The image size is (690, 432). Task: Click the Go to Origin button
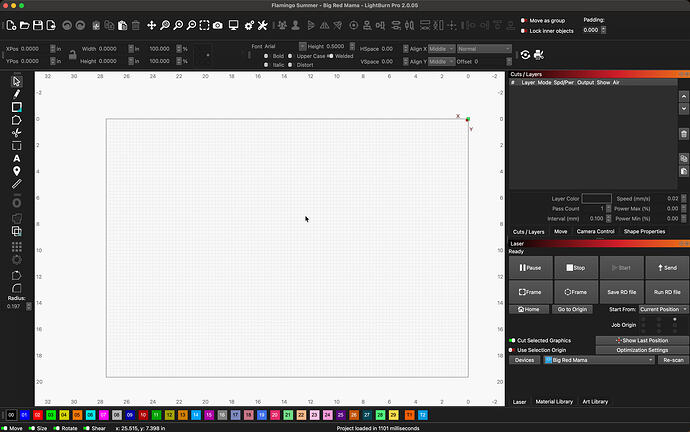coord(572,309)
